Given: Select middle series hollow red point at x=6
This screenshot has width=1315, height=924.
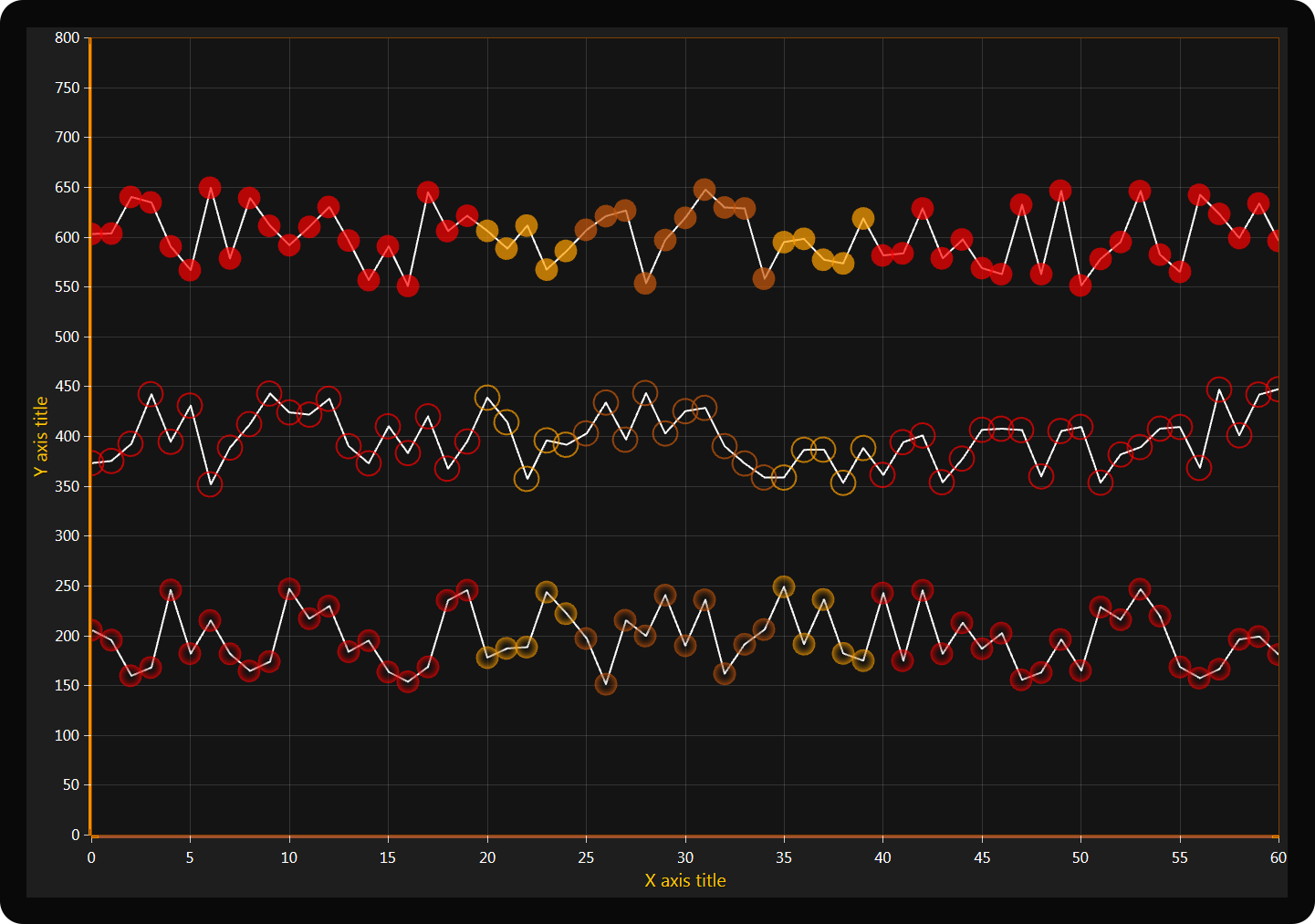Looking at the screenshot, I should tap(210, 484).
